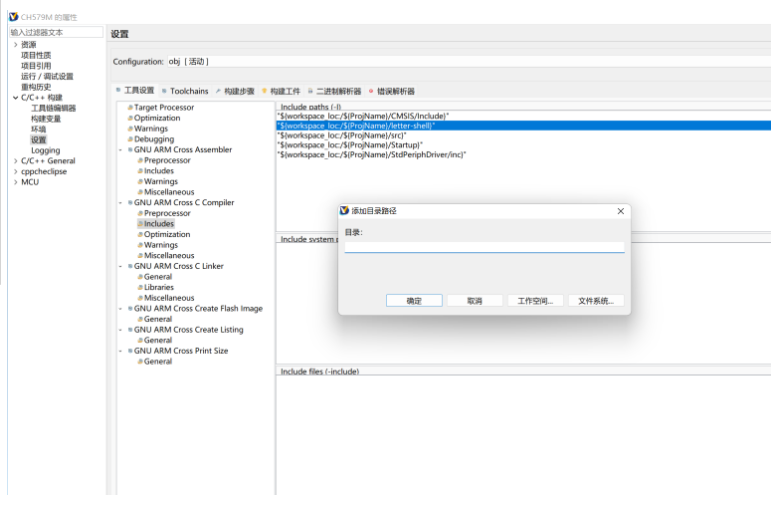The height and width of the screenshot is (518, 775).
Task: Select Includes under GNU ARM Cross Assembler
Action: click(x=158, y=171)
